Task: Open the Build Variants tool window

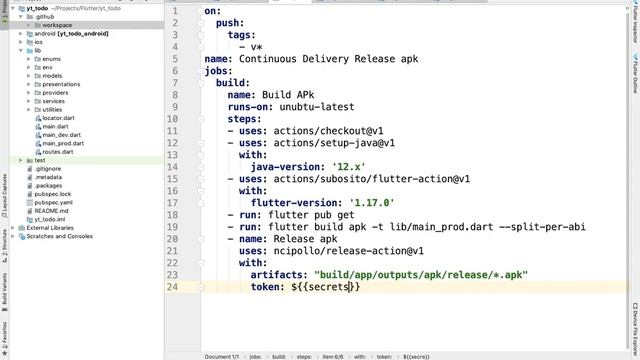Action: (x=4, y=292)
